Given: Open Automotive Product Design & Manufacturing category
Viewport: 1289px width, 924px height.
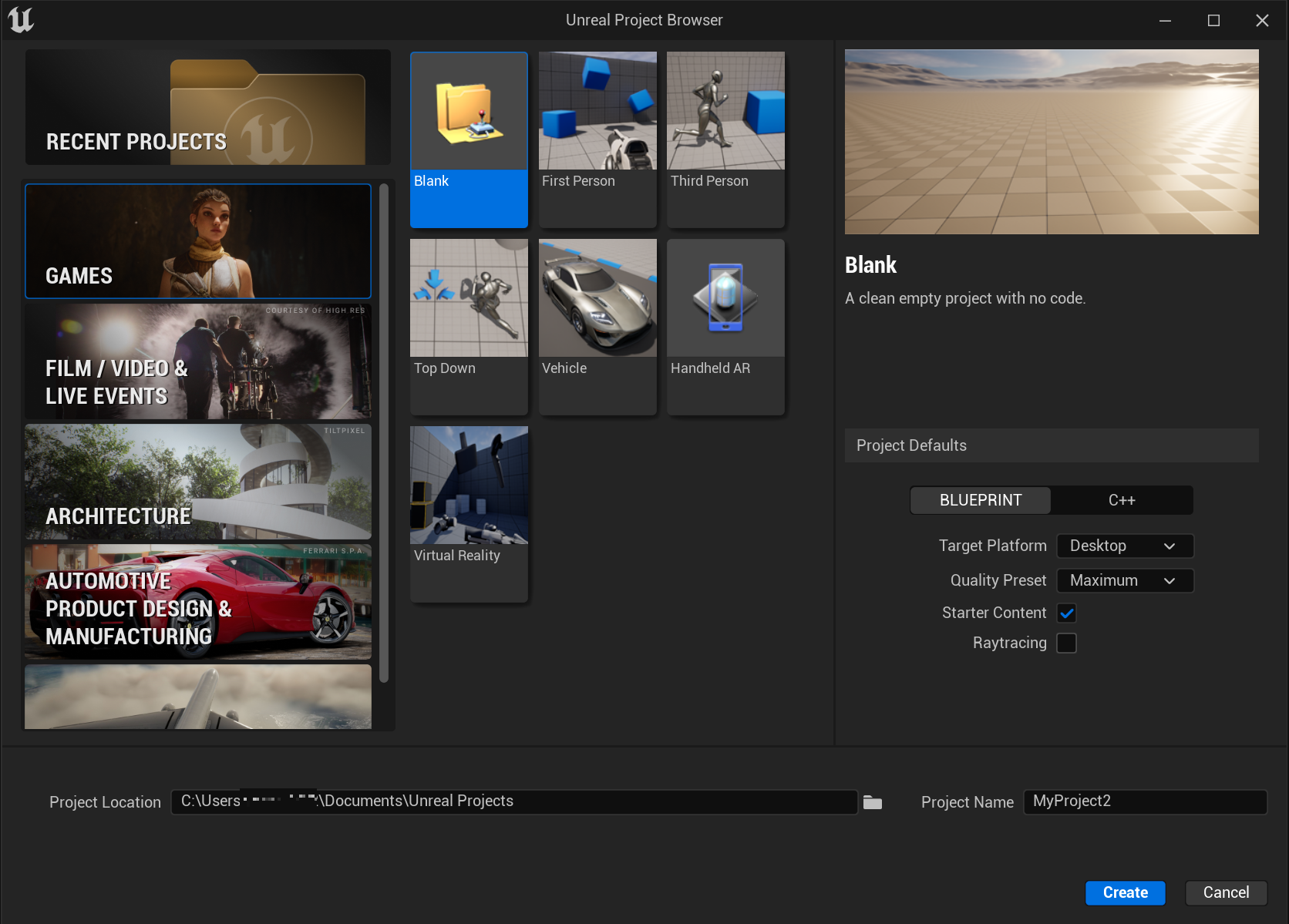Looking at the screenshot, I should click(198, 602).
